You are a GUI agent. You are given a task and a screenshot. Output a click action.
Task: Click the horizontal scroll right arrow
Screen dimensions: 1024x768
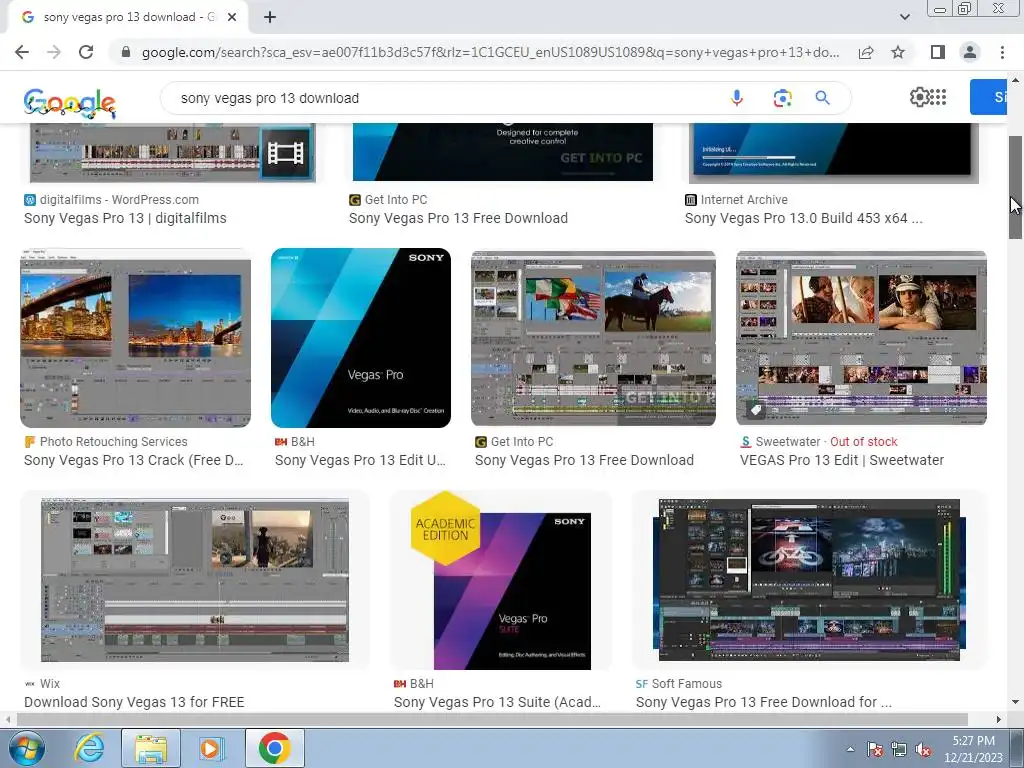point(998,720)
